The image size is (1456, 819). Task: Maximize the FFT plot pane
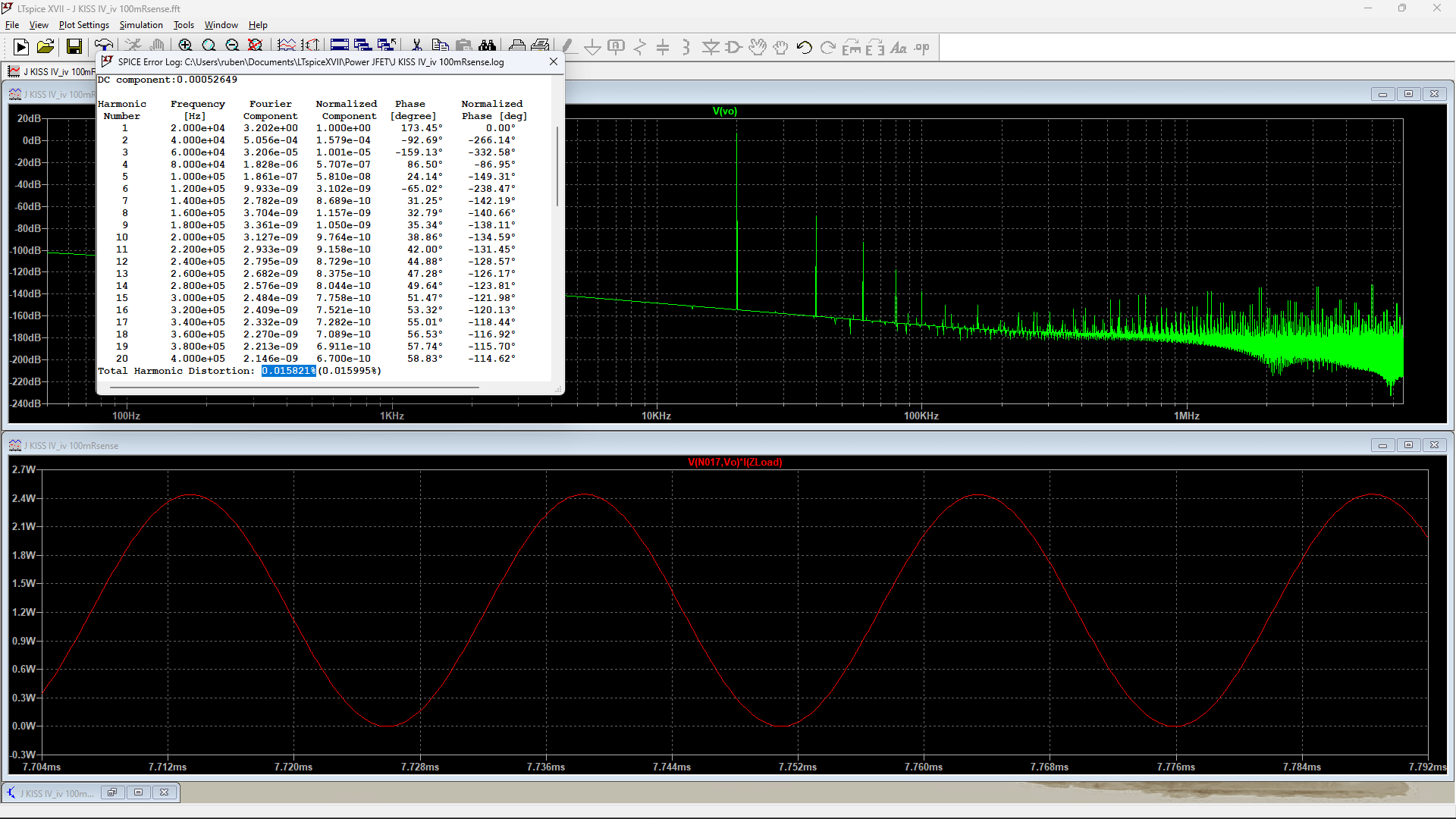pyautogui.click(x=1408, y=94)
